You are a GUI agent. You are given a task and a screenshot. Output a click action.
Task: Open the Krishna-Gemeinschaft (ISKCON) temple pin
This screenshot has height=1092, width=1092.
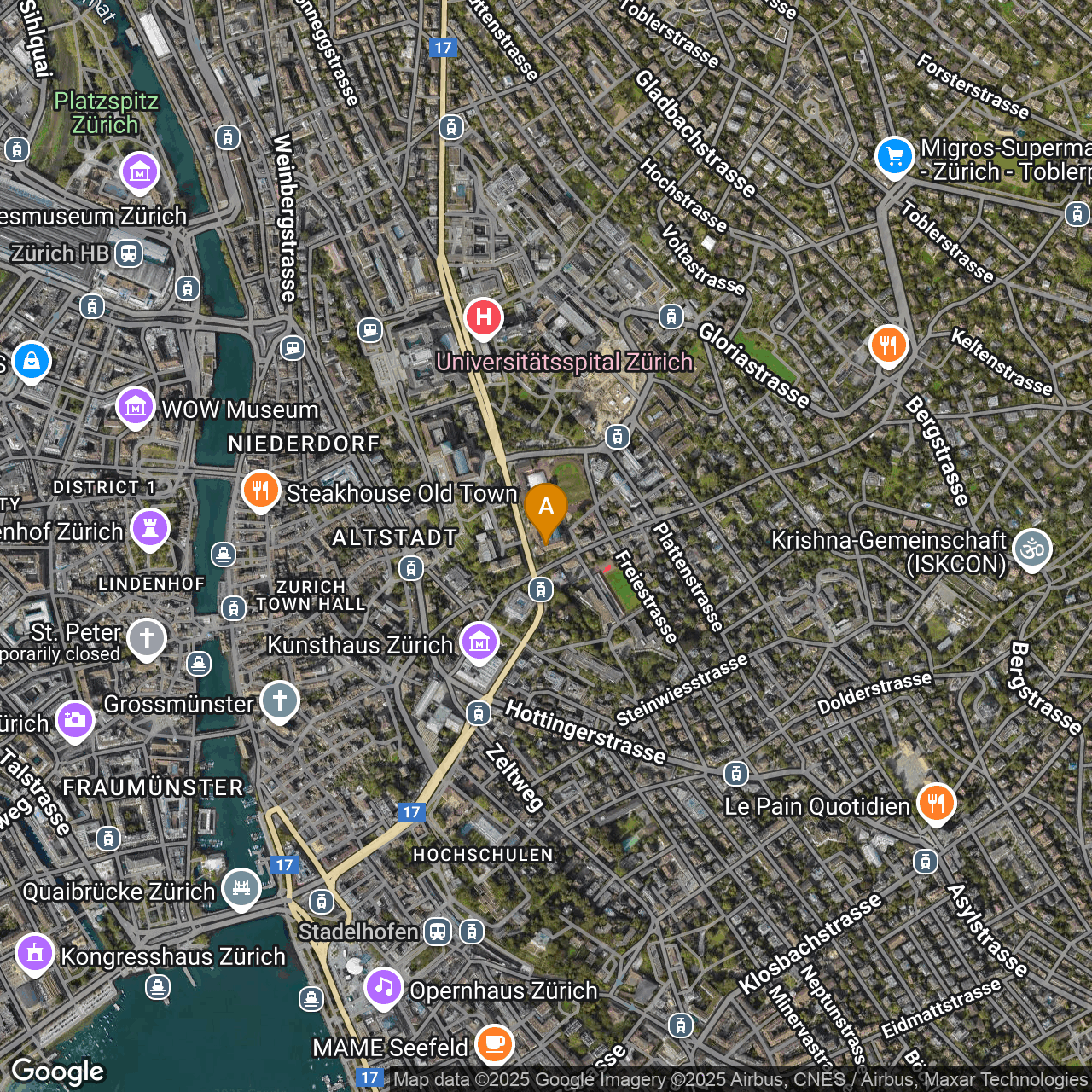(1032, 549)
